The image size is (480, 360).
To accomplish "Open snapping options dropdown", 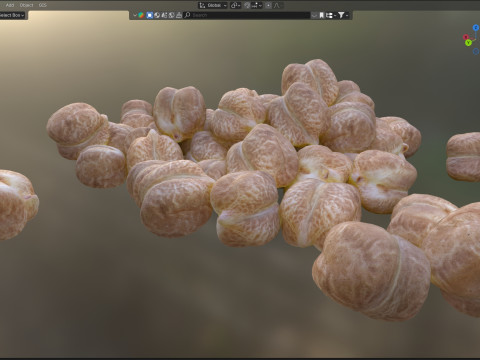I will coord(257,5).
